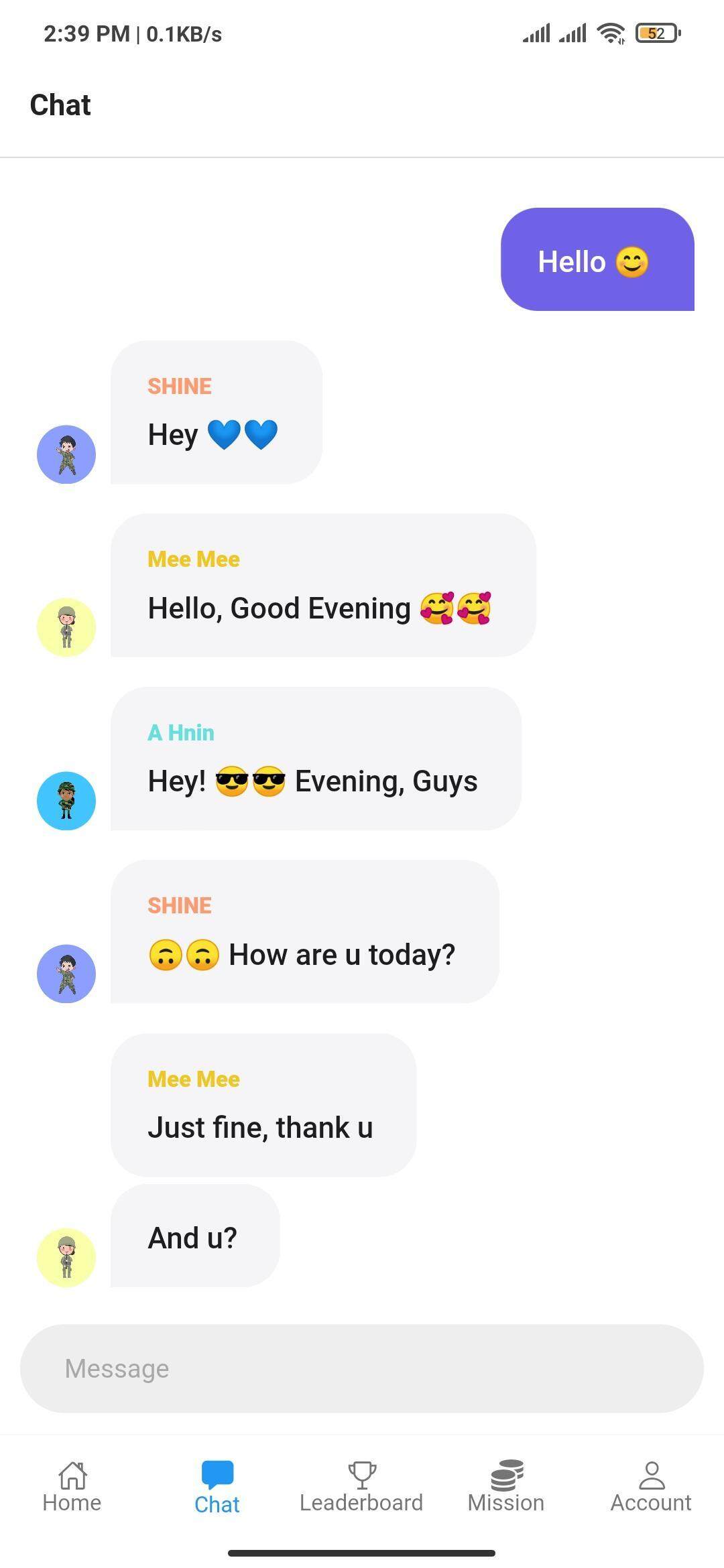Tap the SHINE name on Hey message

pyautogui.click(x=180, y=386)
